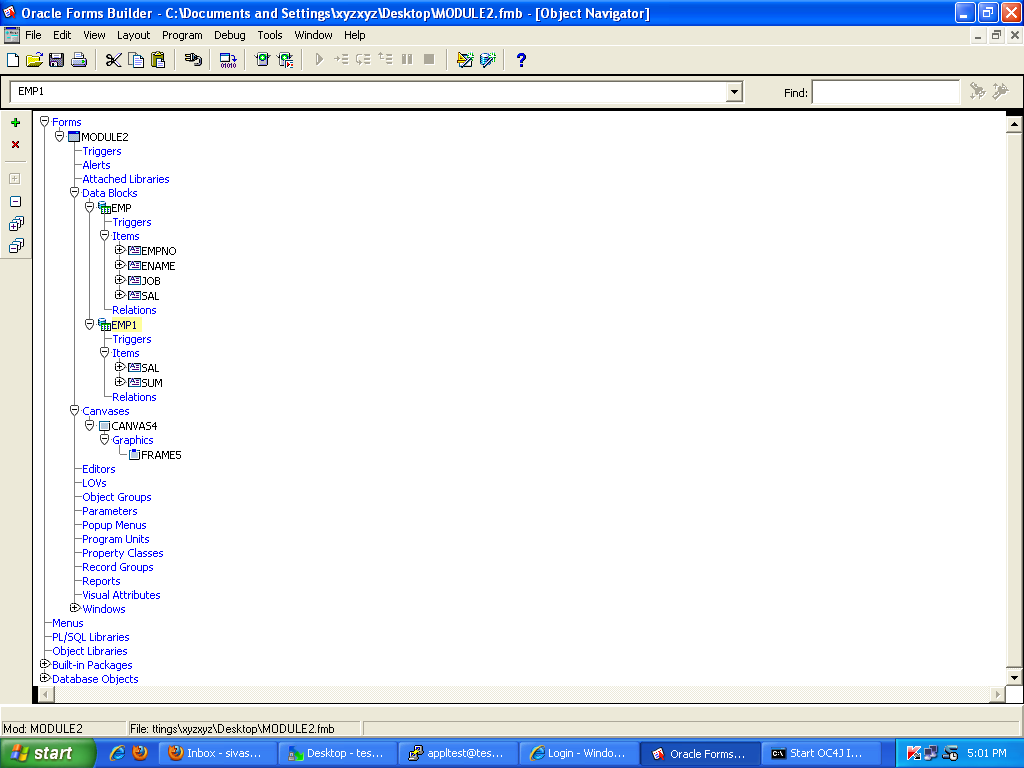This screenshot has width=1024, height=768.
Task: Click the Copy toolbar icon
Action: pyautogui.click(x=136, y=60)
